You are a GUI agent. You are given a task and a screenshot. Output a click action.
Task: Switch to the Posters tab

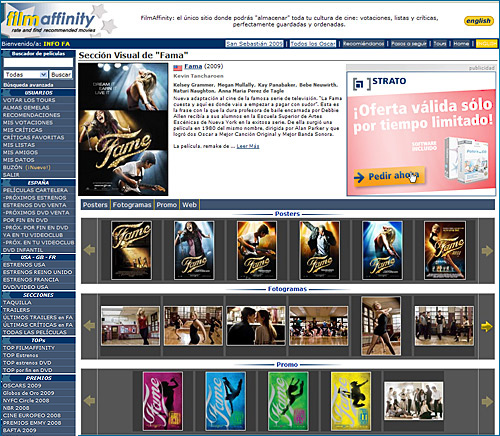coord(95,205)
